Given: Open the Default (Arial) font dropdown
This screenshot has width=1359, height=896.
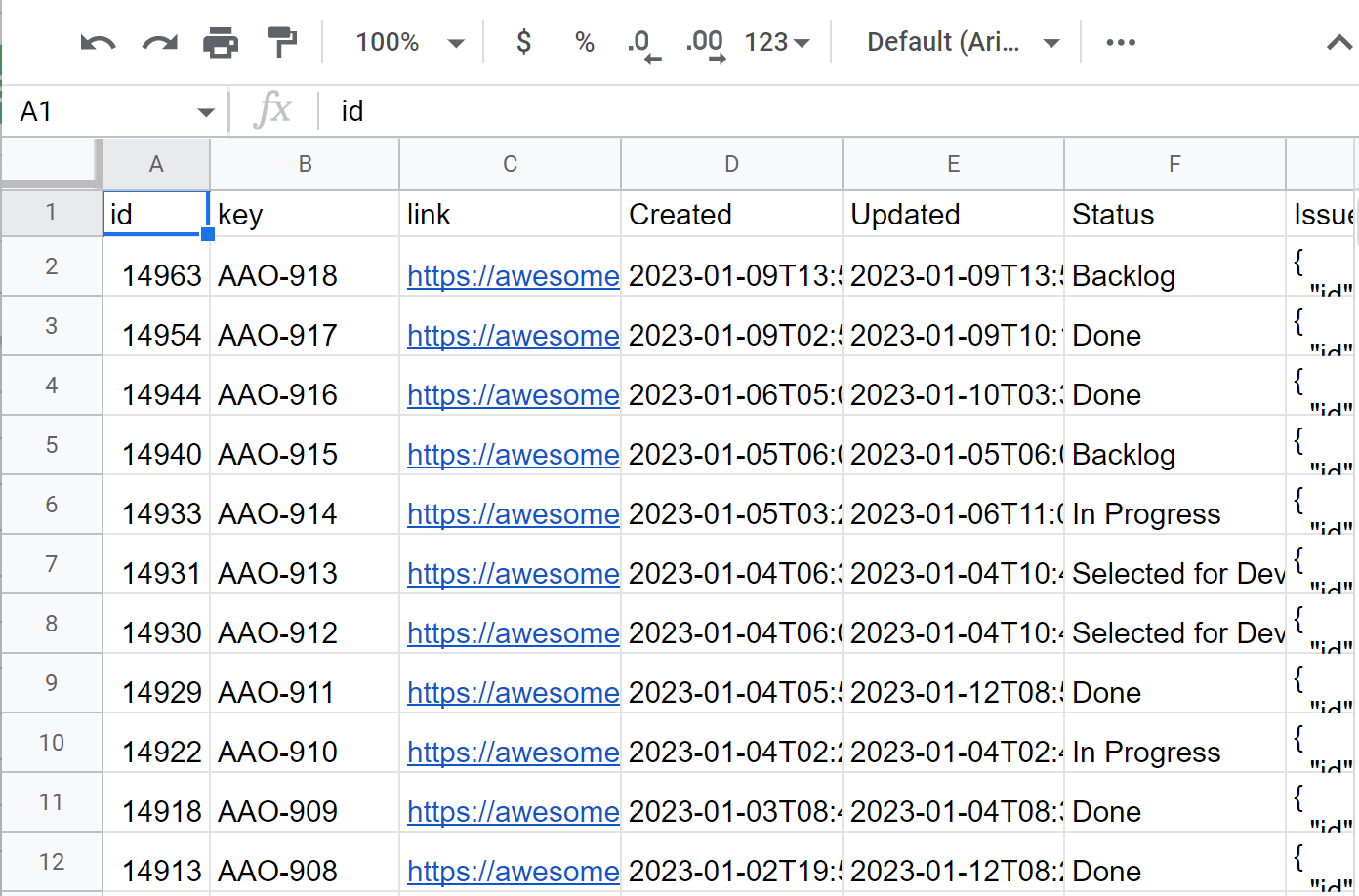Looking at the screenshot, I should tap(963, 43).
